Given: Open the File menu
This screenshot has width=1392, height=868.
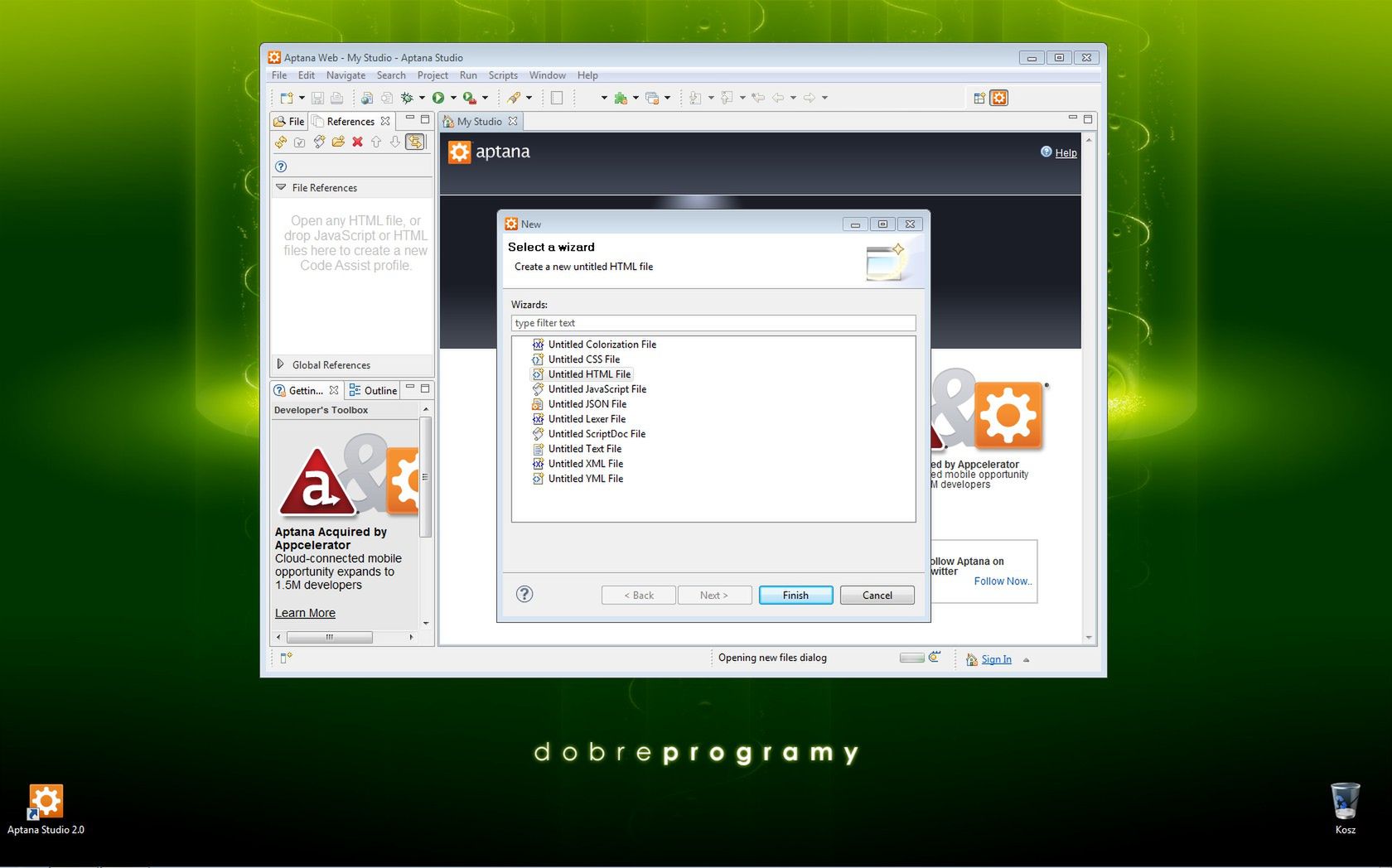Looking at the screenshot, I should pyautogui.click(x=279, y=75).
